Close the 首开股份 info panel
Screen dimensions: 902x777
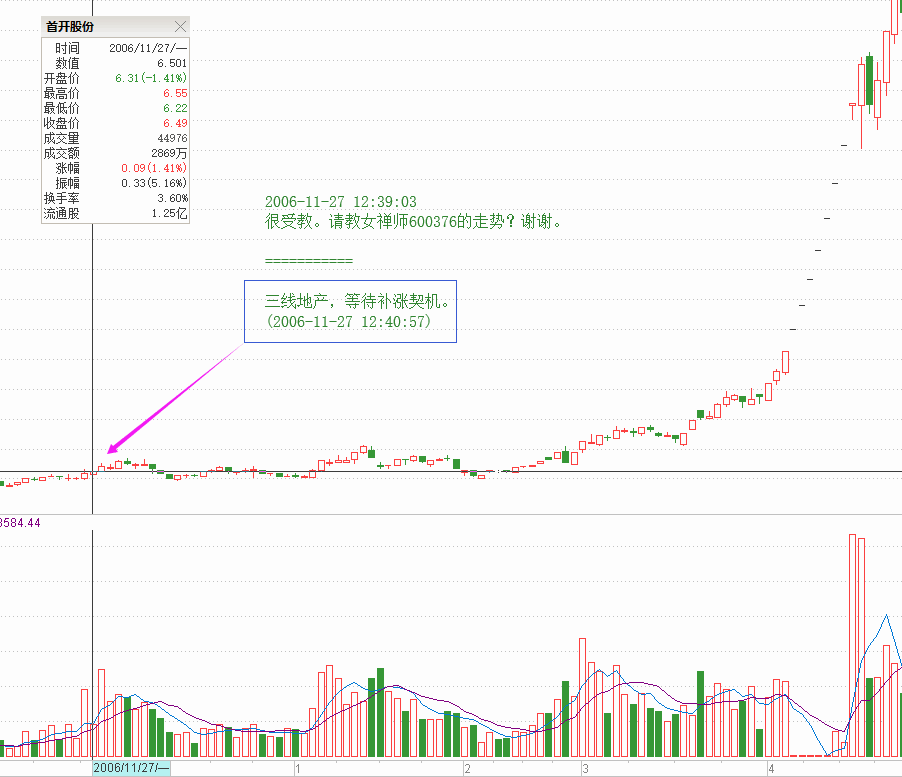(180, 27)
